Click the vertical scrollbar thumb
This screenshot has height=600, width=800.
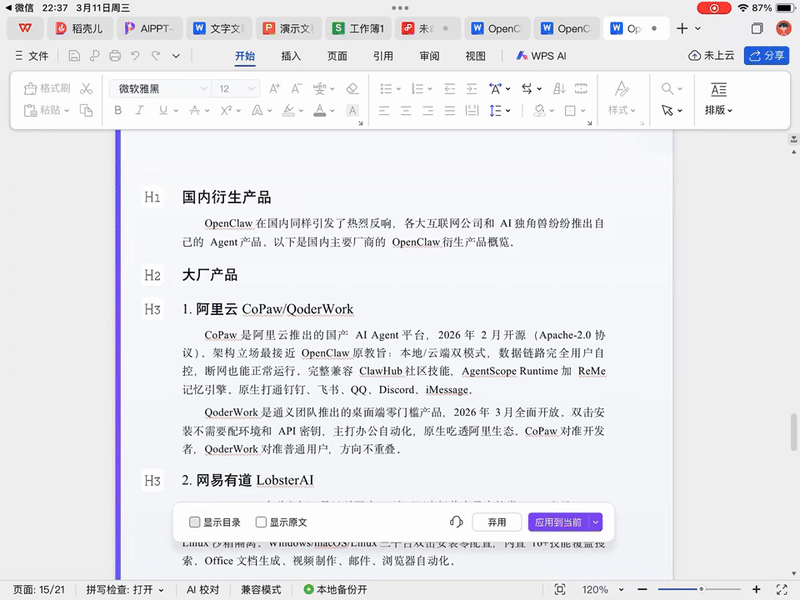pyautogui.click(x=793, y=432)
